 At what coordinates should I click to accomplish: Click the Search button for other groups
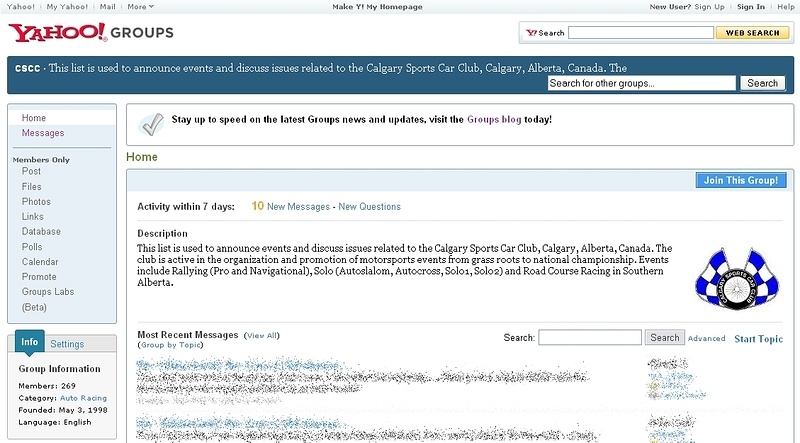(x=763, y=83)
